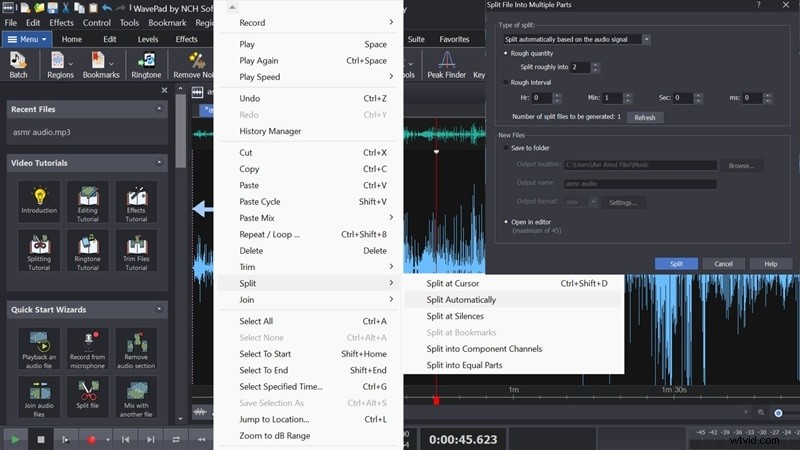Click the sidebar vertical scrollbar
Image resolution: width=800 pixels, height=450 pixels.
point(181,132)
